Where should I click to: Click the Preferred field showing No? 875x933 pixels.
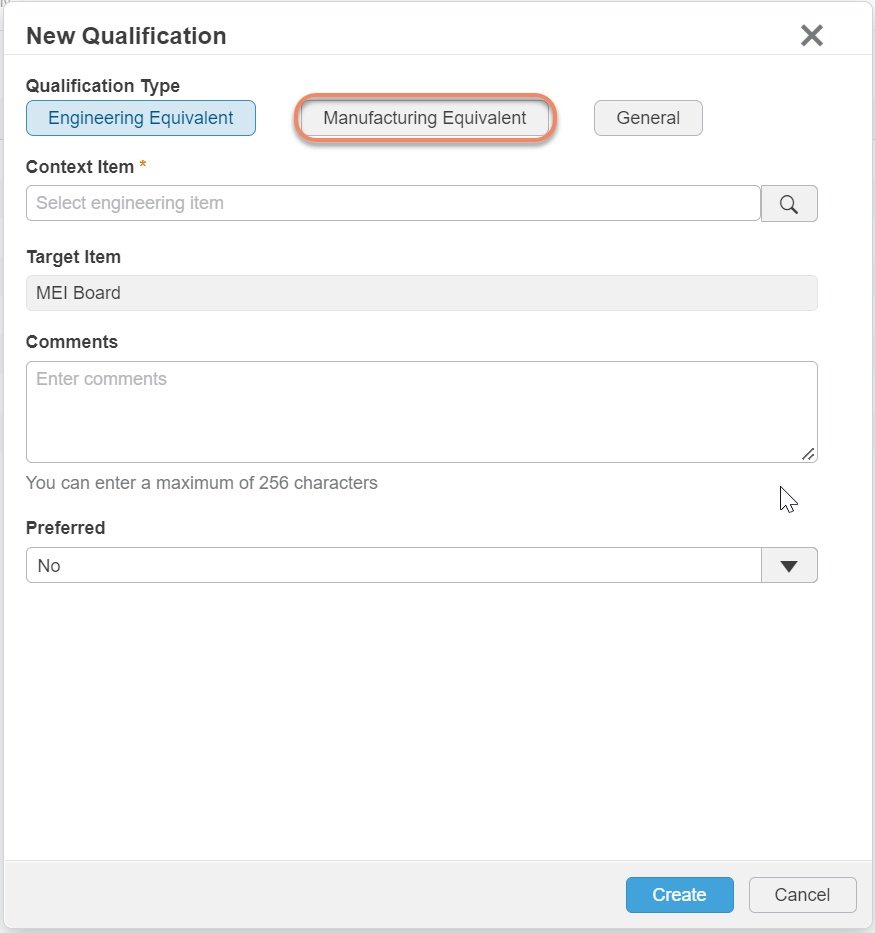(393, 566)
